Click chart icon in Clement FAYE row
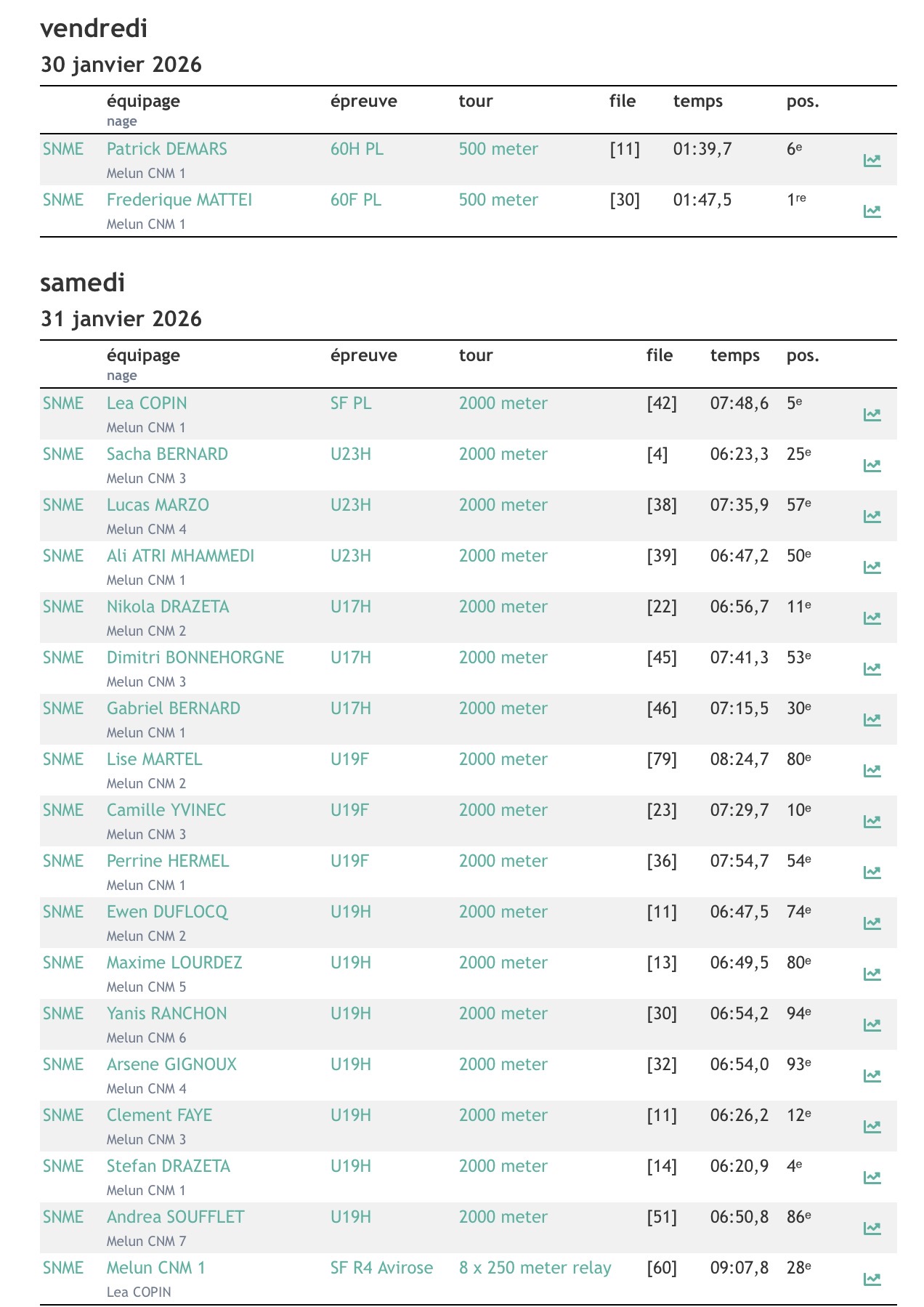This screenshot has width=924, height=1307. pyautogui.click(x=872, y=1127)
